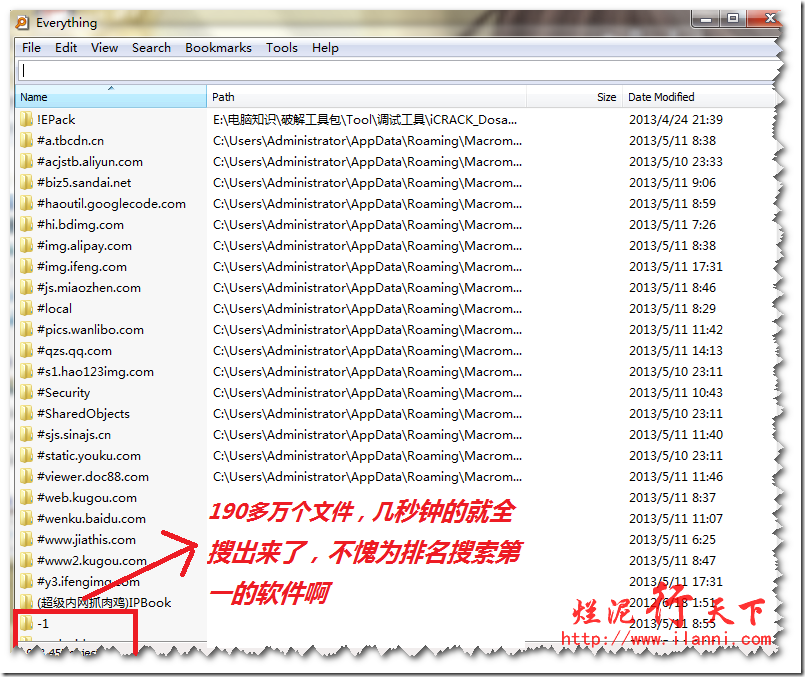The width and height of the screenshot is (805, 677).
Task: Select the (超级内网抓肉鸡)IPBook folder icon
Action: 26,603
